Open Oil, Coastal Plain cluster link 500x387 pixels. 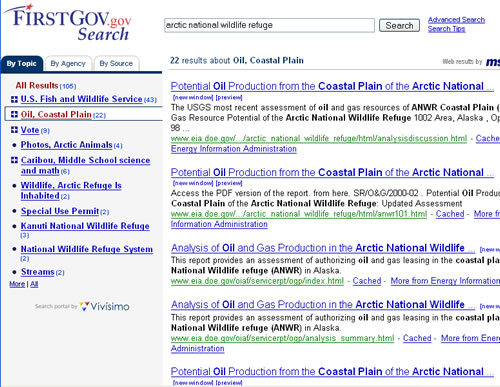coord(56,115)
